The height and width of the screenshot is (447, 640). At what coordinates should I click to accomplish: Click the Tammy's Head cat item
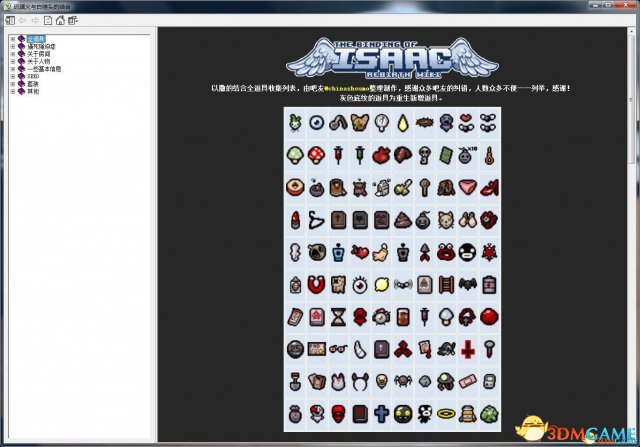[446, 220]
